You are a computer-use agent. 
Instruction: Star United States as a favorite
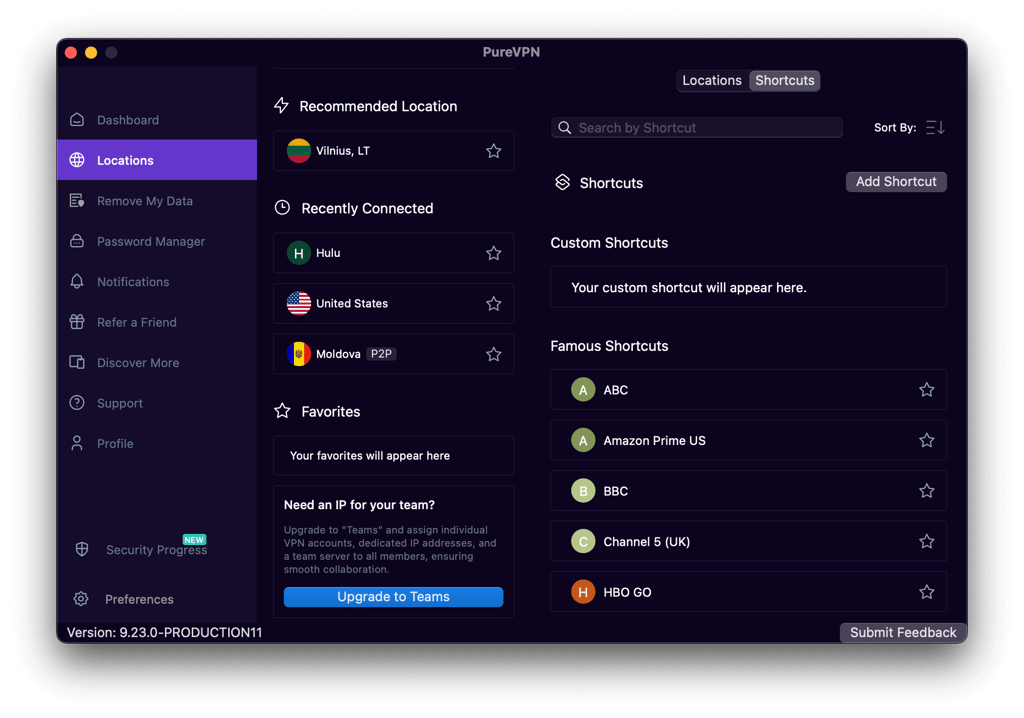click(494, 303)
